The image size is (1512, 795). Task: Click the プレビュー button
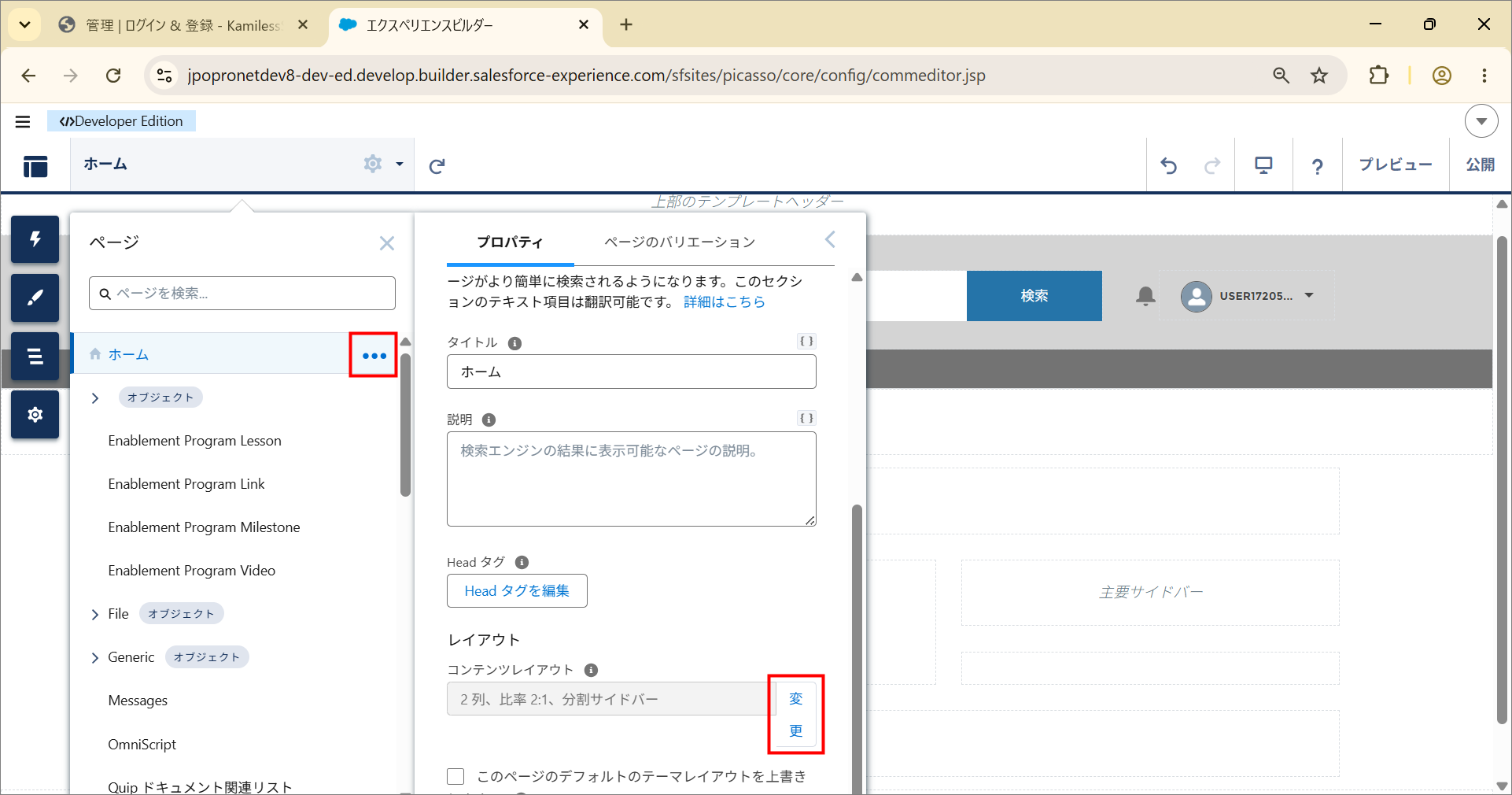[x=1396, y=165]
